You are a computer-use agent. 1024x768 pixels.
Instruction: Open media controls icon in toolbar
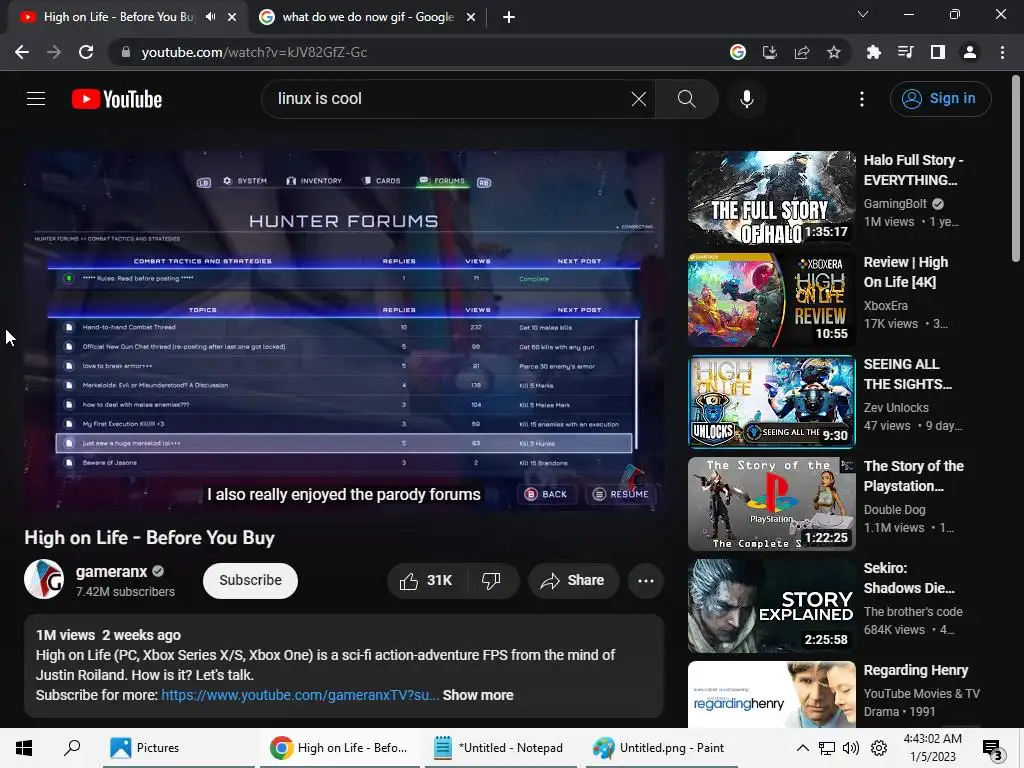906,52
